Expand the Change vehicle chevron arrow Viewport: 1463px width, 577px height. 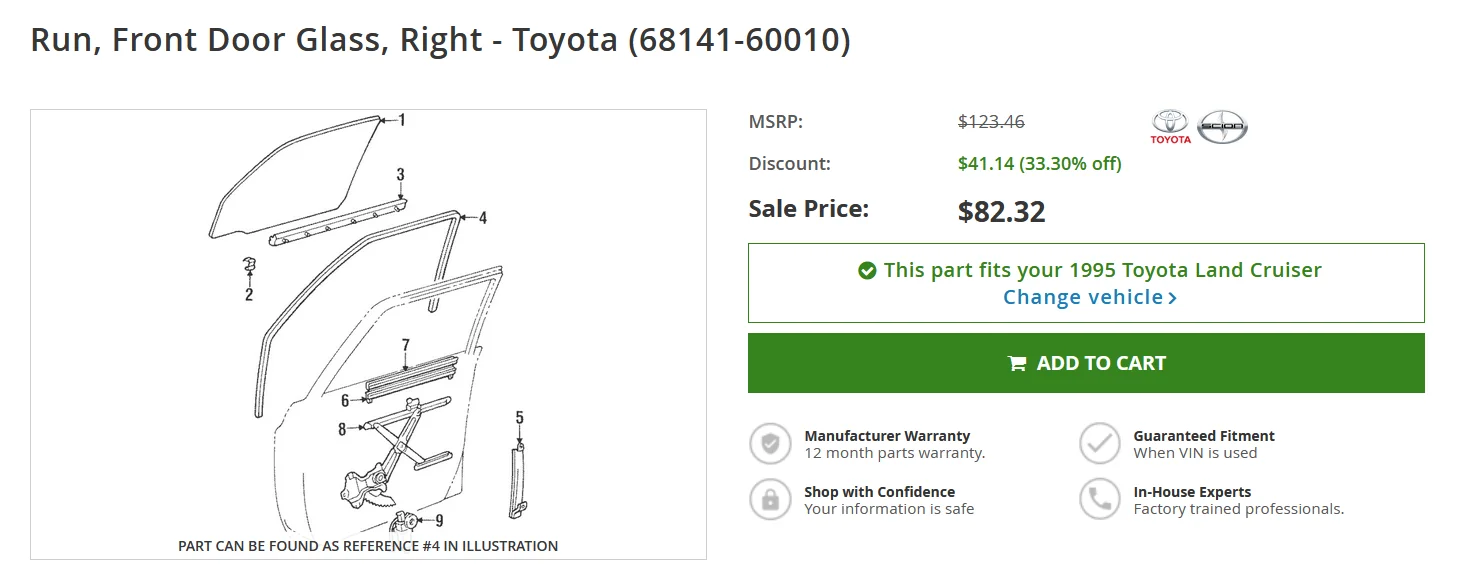1172,298
